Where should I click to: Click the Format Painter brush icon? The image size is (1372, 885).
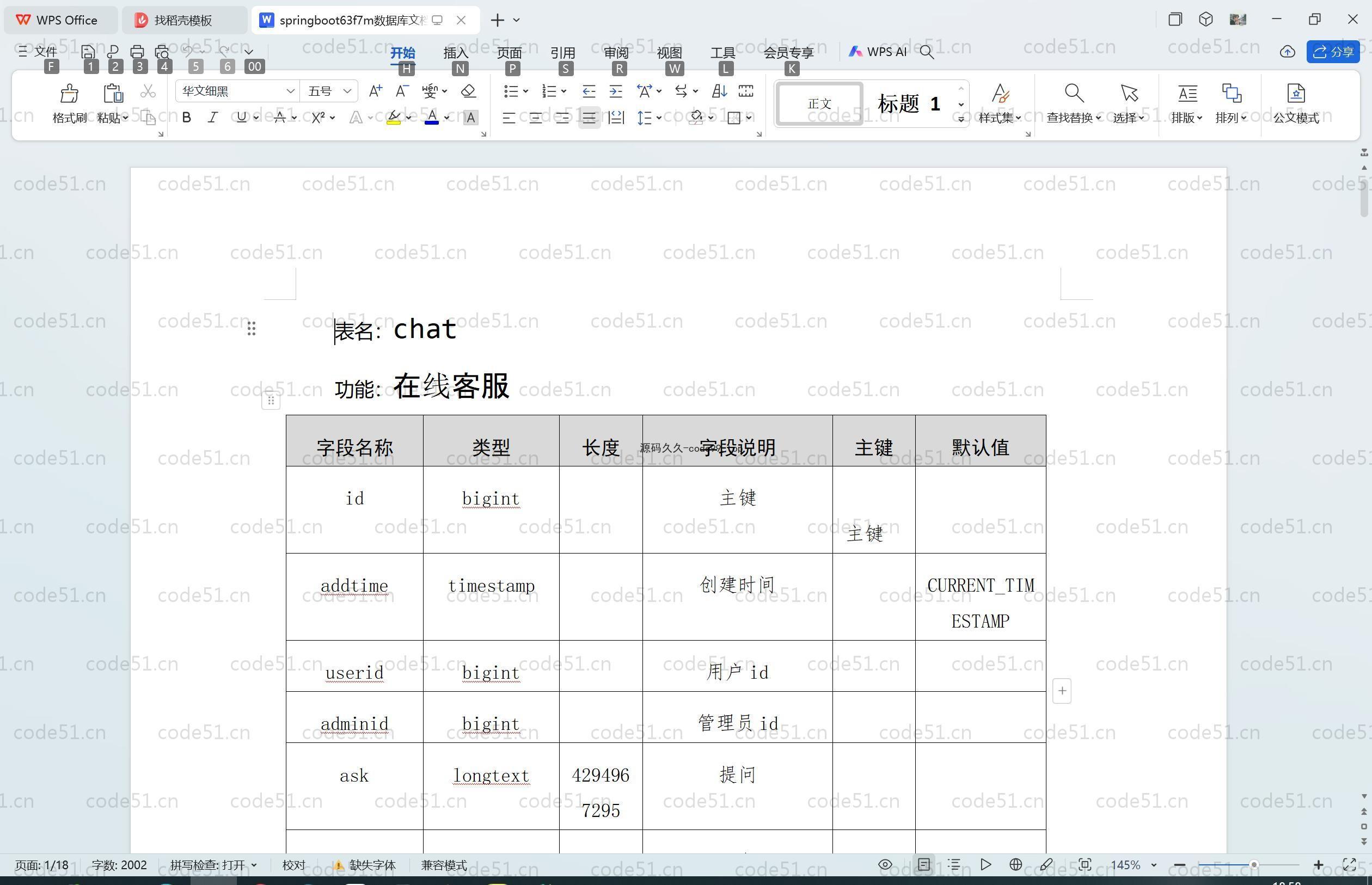(69, 93)
